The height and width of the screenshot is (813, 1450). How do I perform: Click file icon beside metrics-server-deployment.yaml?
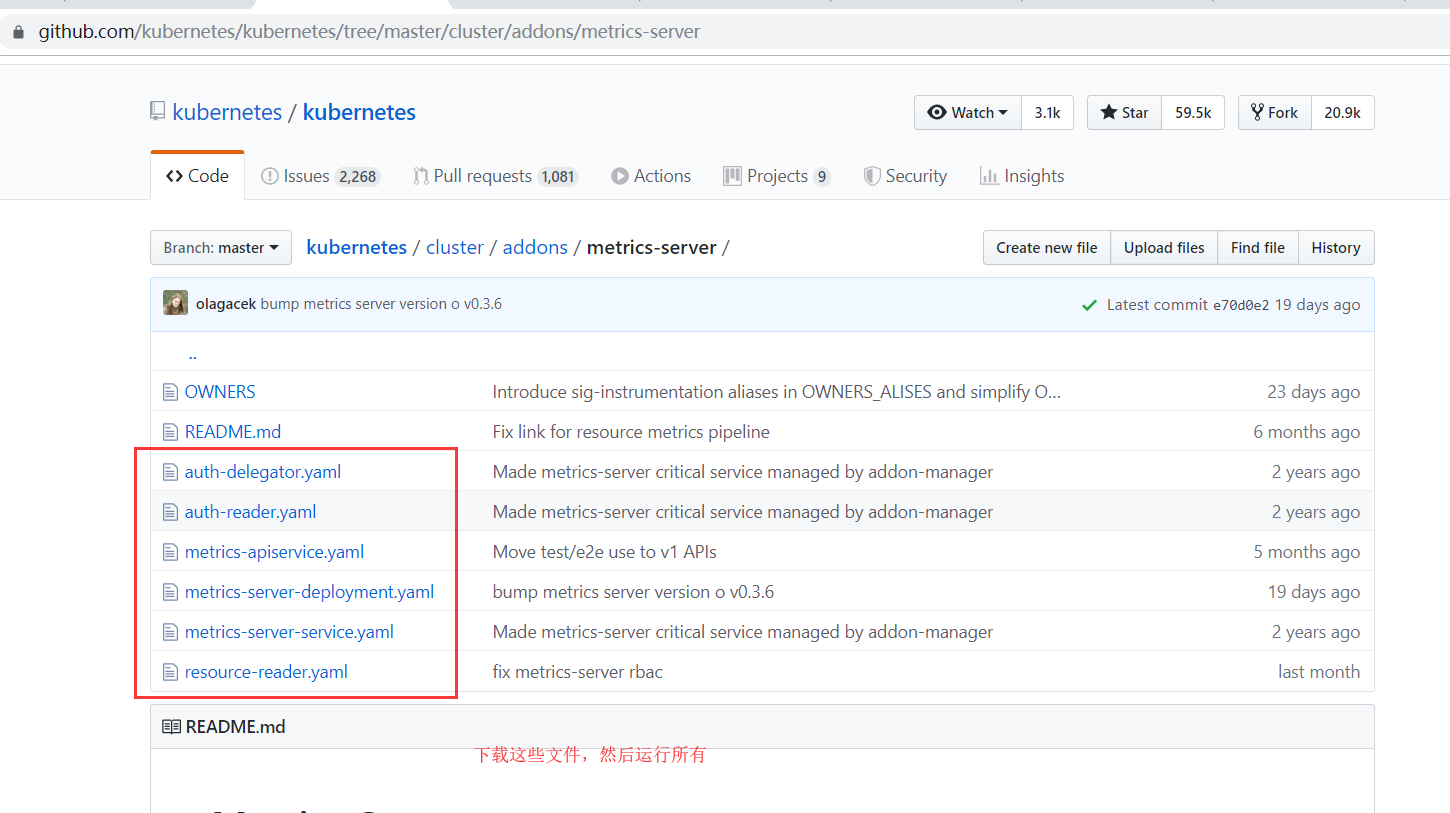(171, 592)
